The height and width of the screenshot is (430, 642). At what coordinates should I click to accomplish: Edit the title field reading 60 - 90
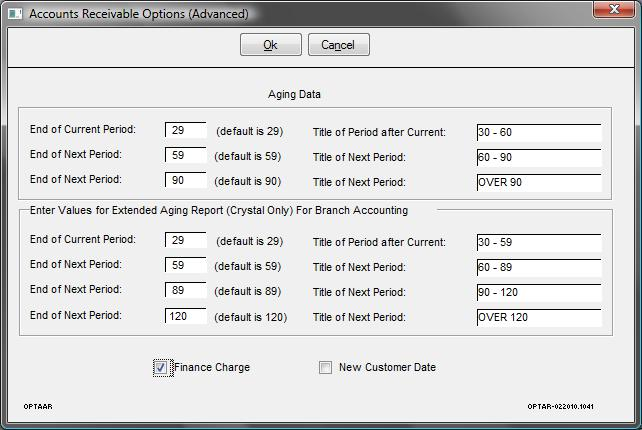click(x=539, y=157)
